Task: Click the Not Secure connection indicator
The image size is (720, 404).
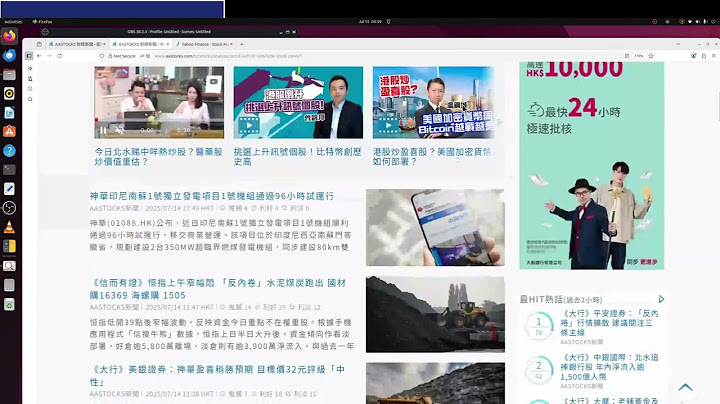Action: (122, 56)
